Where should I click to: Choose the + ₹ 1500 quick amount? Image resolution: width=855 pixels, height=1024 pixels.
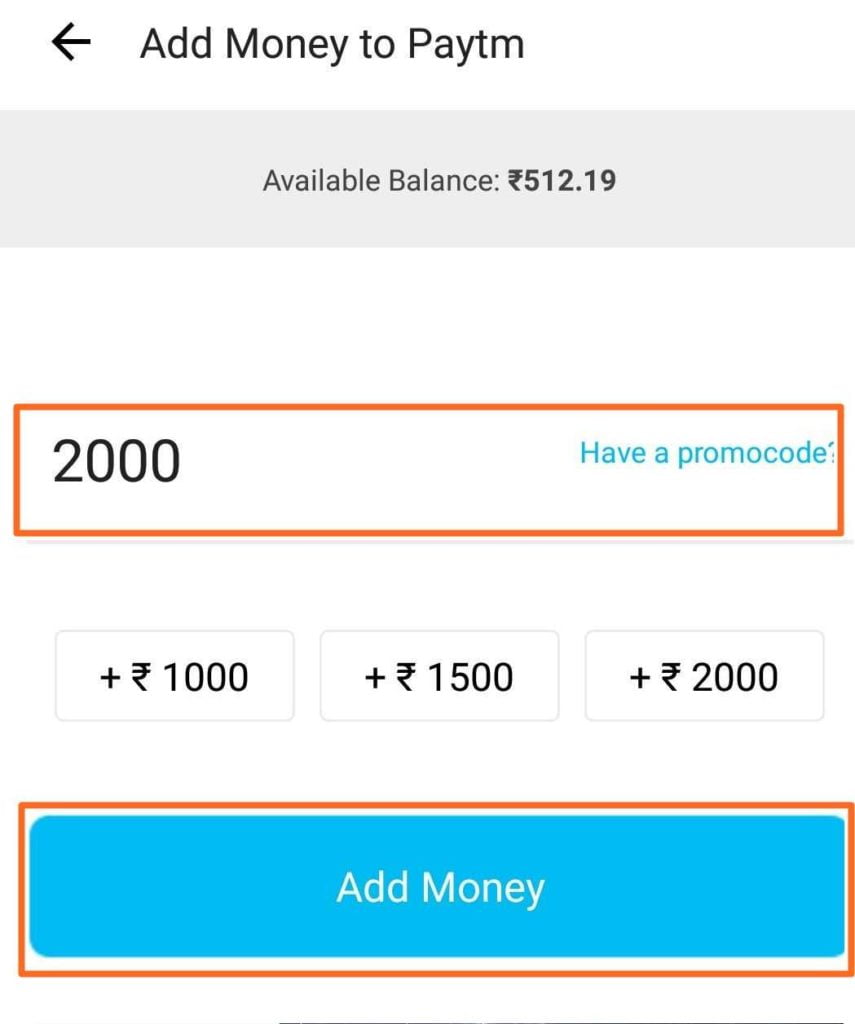(x=439, y=677)
